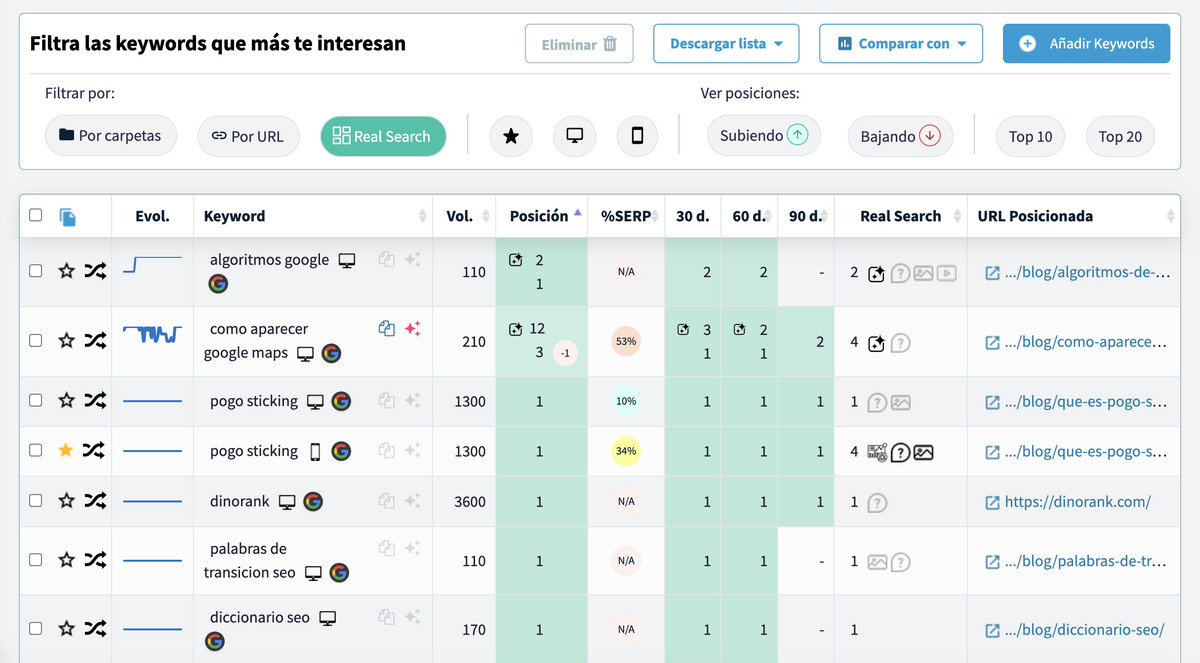The width and height of the screenshot is (1200, 663).
Task: Sort by Keyword column
Action: pyautogui.click(x=314, y=216)
